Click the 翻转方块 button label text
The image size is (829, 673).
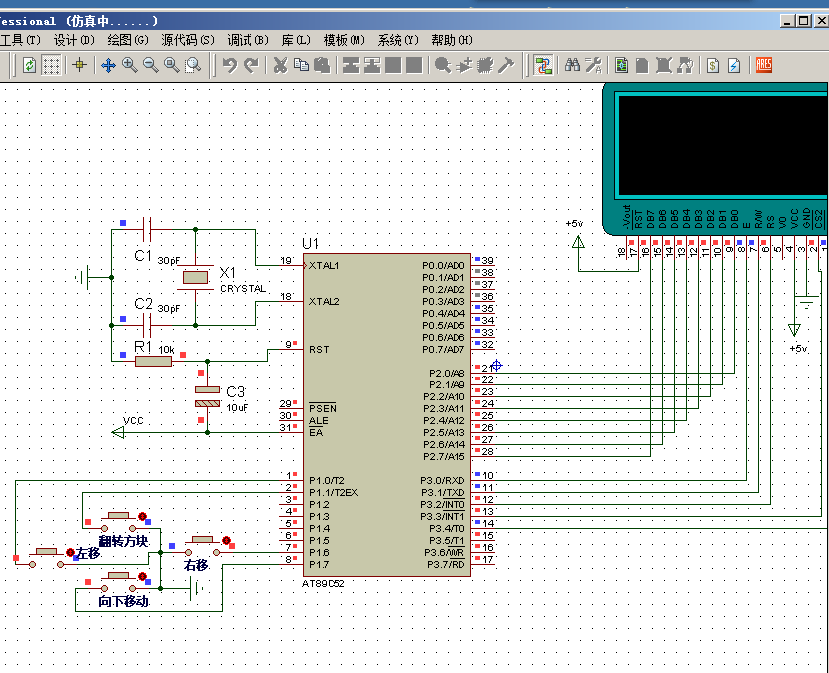123,541
